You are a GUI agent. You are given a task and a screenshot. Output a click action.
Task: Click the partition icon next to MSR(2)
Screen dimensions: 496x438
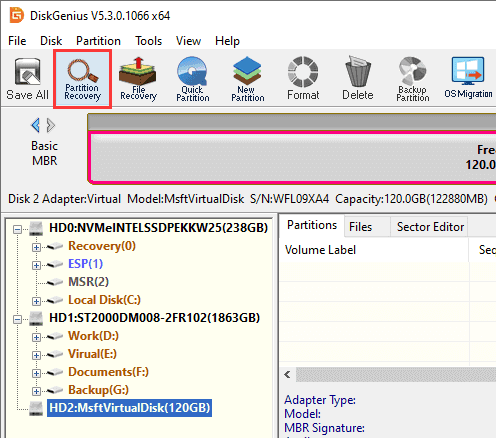tap(54, 283)
